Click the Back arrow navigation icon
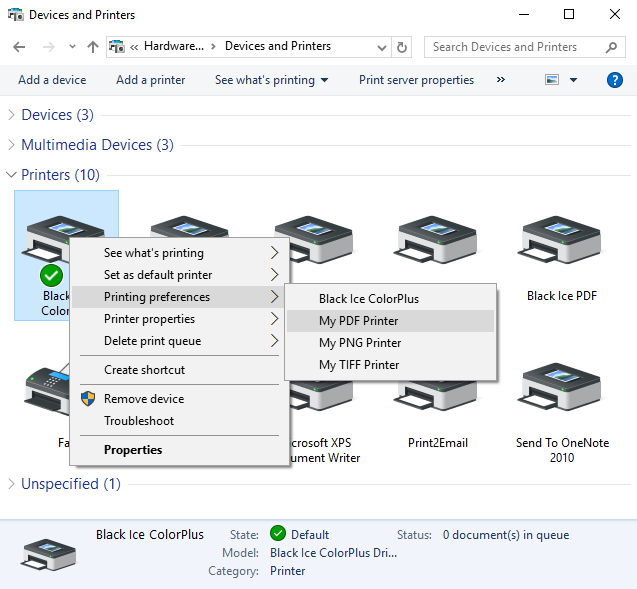The width and height of the screenshot is (637, 589). point(20,47)
